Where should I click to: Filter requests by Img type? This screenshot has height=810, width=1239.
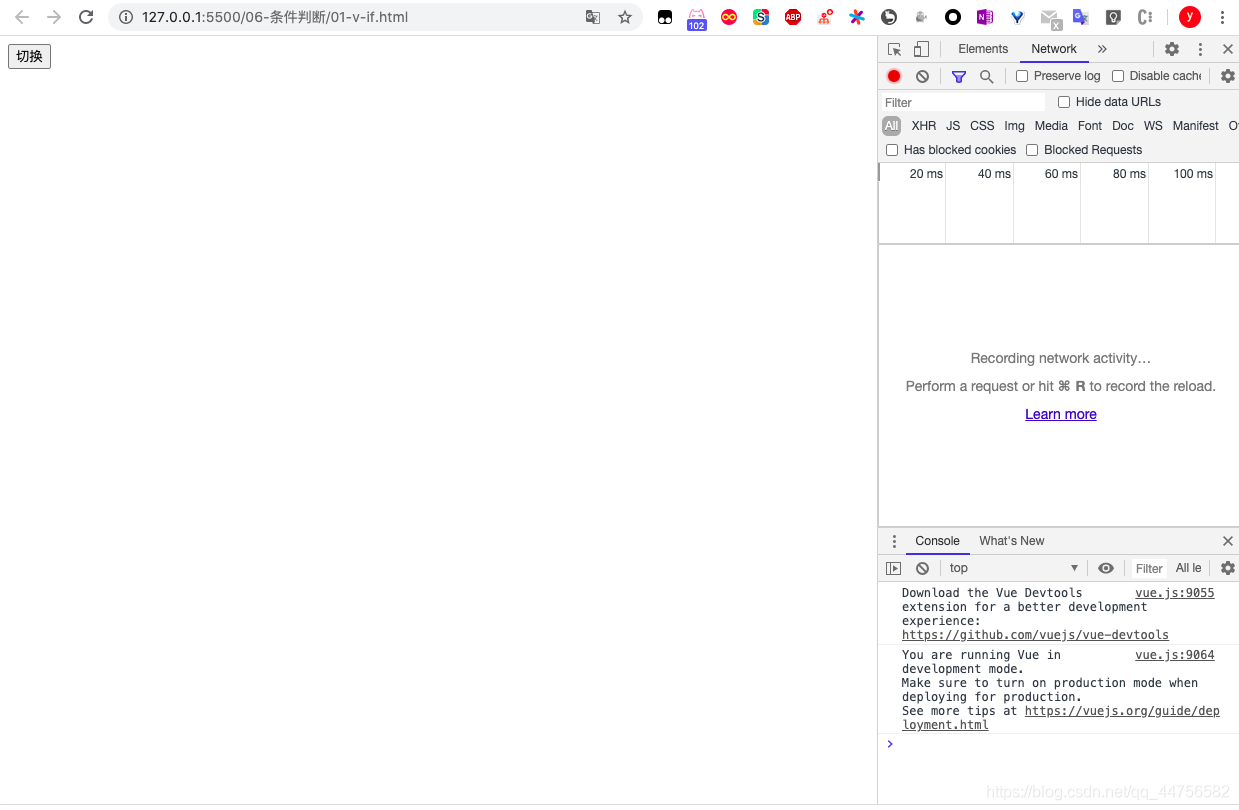click(1014, 126)
